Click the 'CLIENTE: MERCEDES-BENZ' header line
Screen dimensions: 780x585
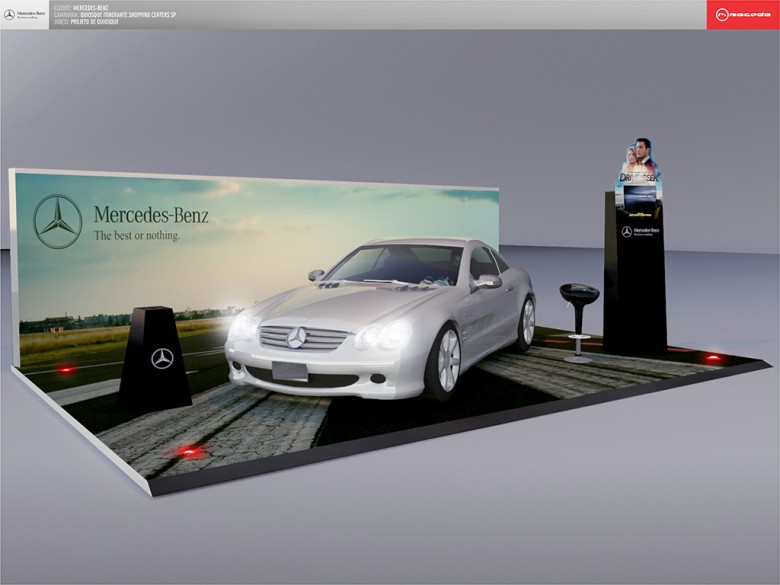click(x=81, y=8)
